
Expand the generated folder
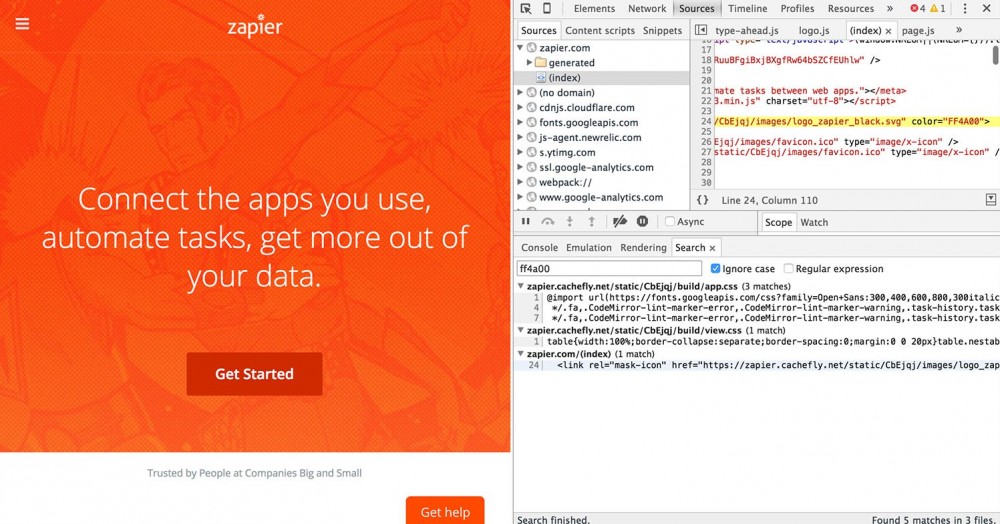(529, 62)
